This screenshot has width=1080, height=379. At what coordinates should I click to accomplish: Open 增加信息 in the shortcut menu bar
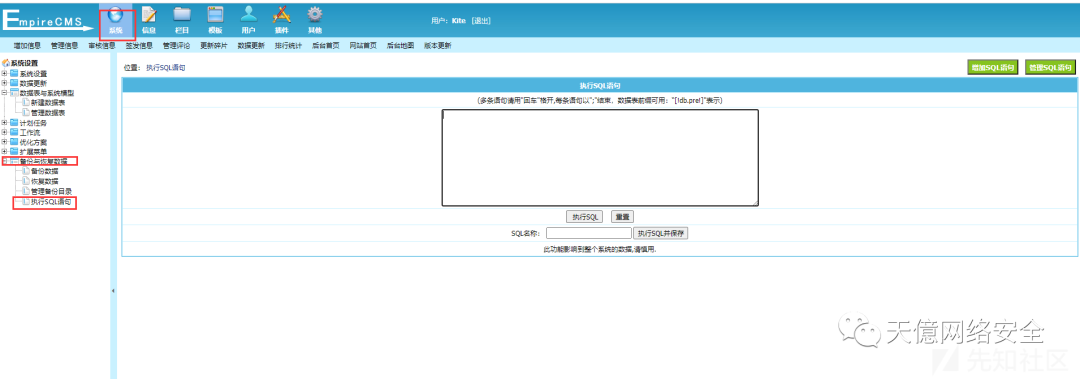pos(28,46)
